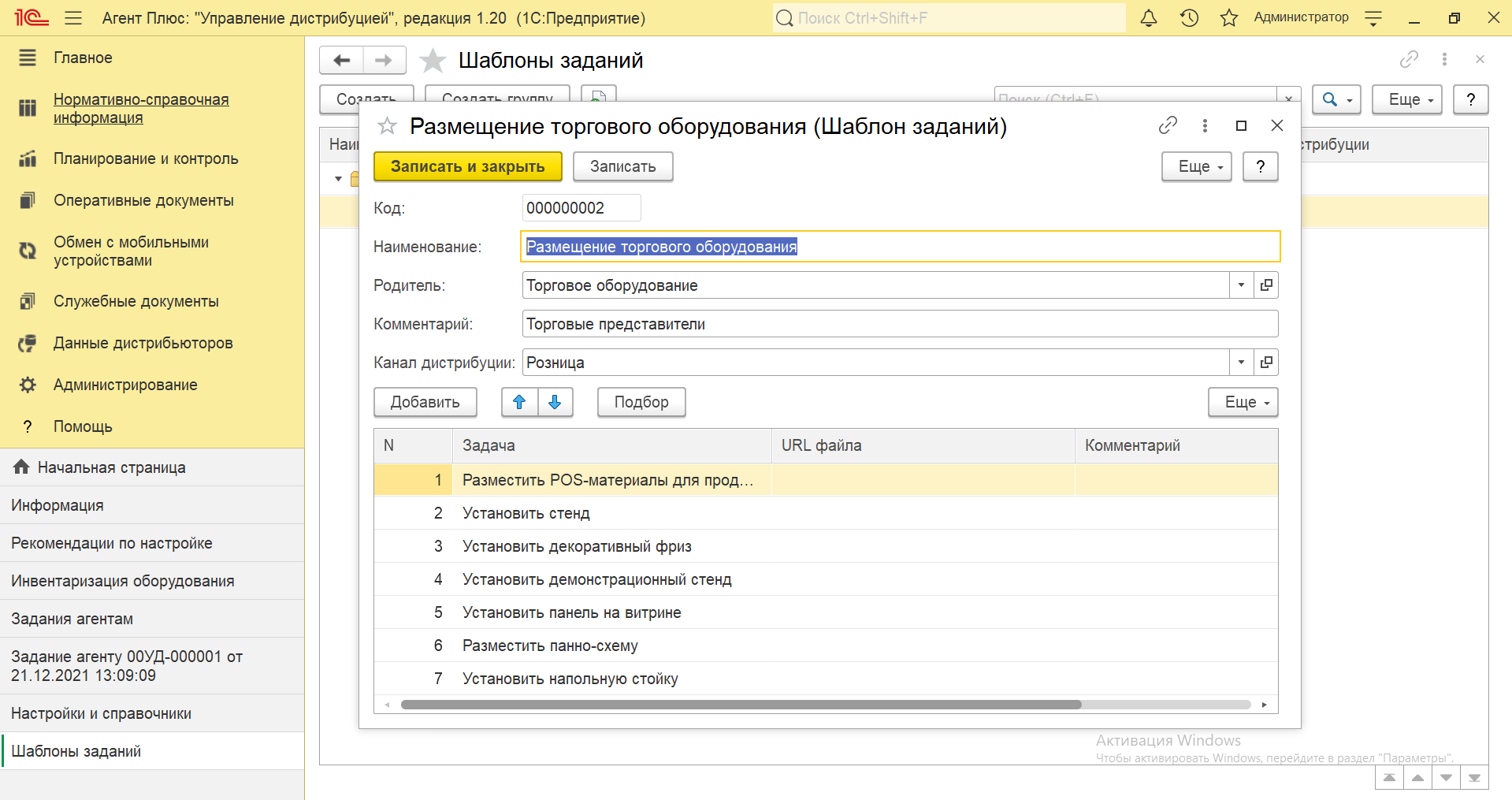The height and width of the screenshot is (800, 1512).
Task: Click Записать и закрыть button
Action: pyautogui.click(x=467, y=166)
